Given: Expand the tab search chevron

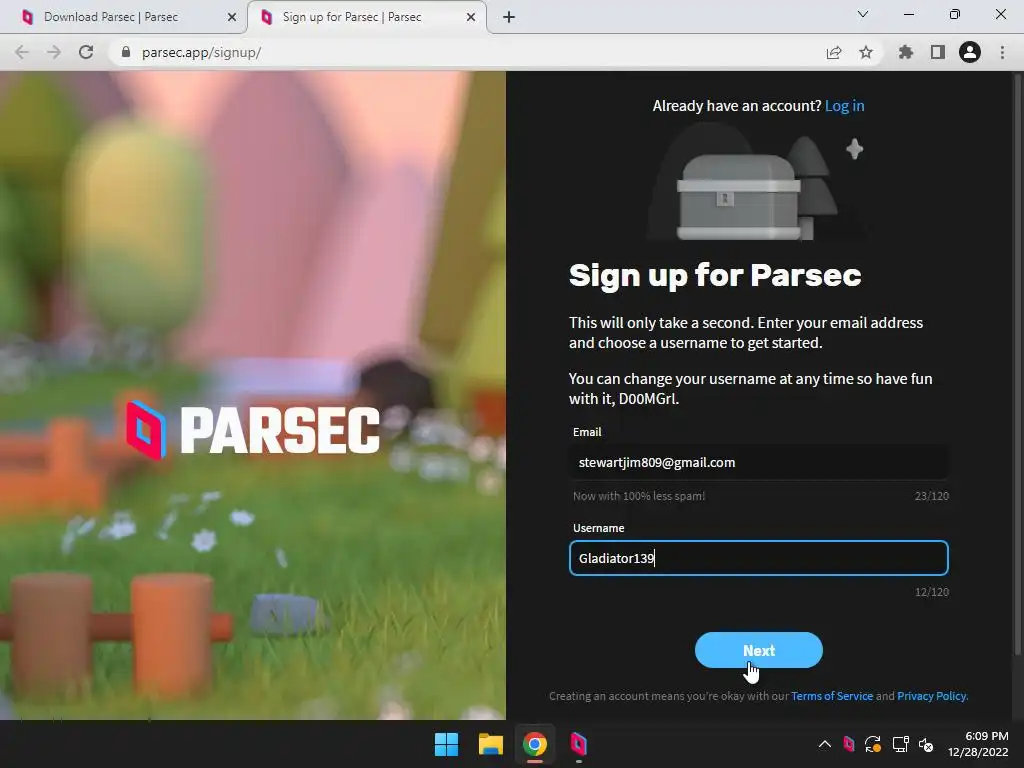Looking at the screenshot, I should pos(863,14).
